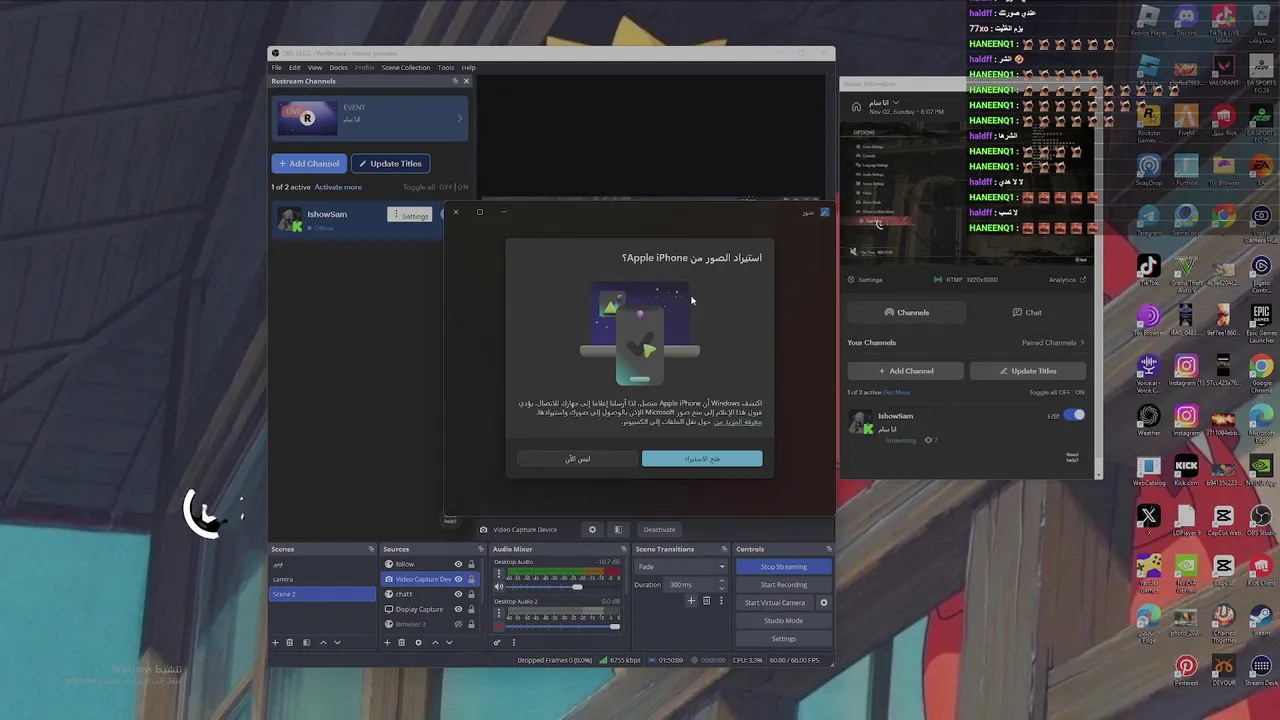Open the Fade transition dropdown
The image size is (1280, 720).
[681, 567]
